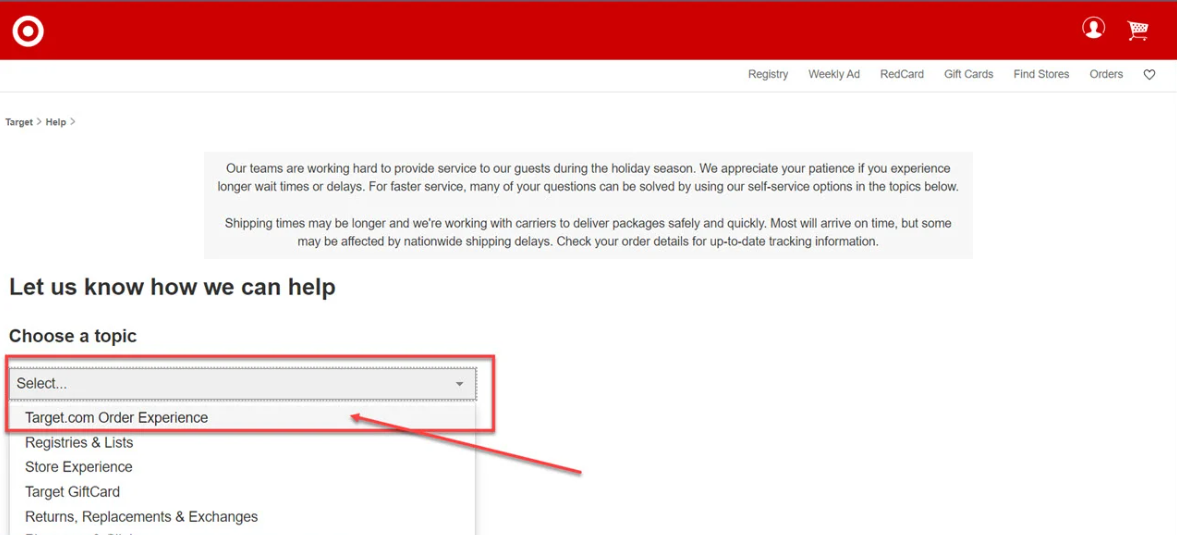Open the favorites heart icon
The width and height of the screenshot is (1177, 535).
click(1149, 74)
